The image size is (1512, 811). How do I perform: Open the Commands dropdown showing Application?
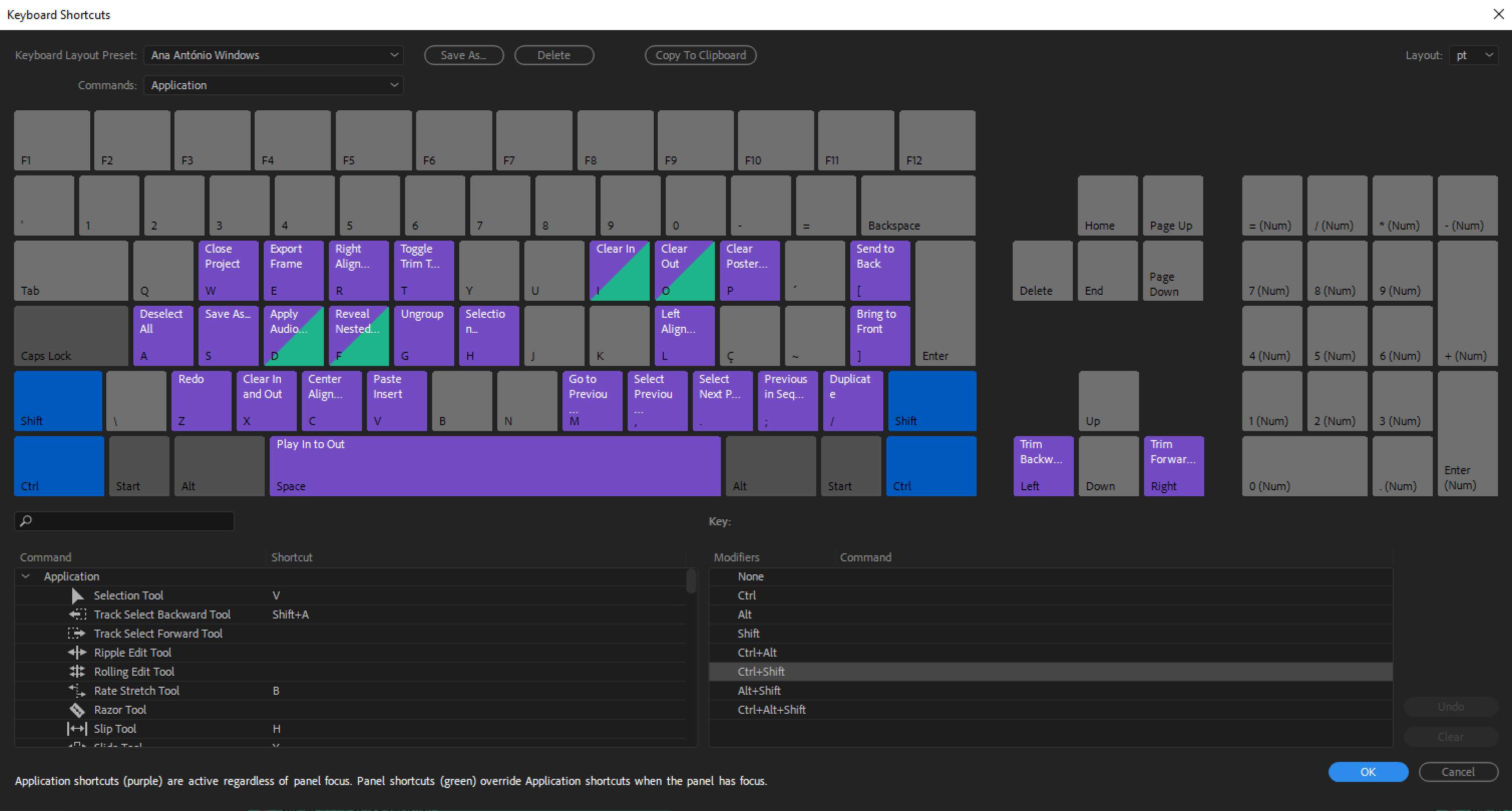coord(274,85)
